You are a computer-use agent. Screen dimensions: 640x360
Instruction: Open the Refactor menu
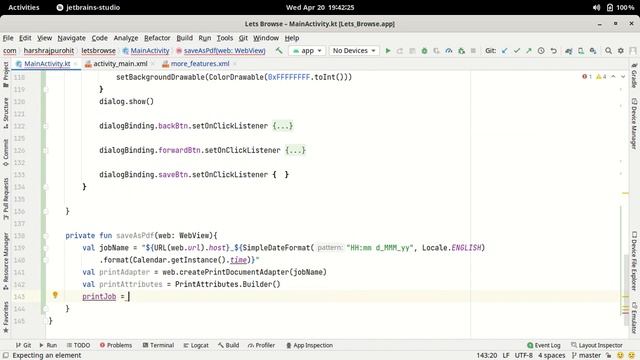pyautogui.click(x=157, y=38)
